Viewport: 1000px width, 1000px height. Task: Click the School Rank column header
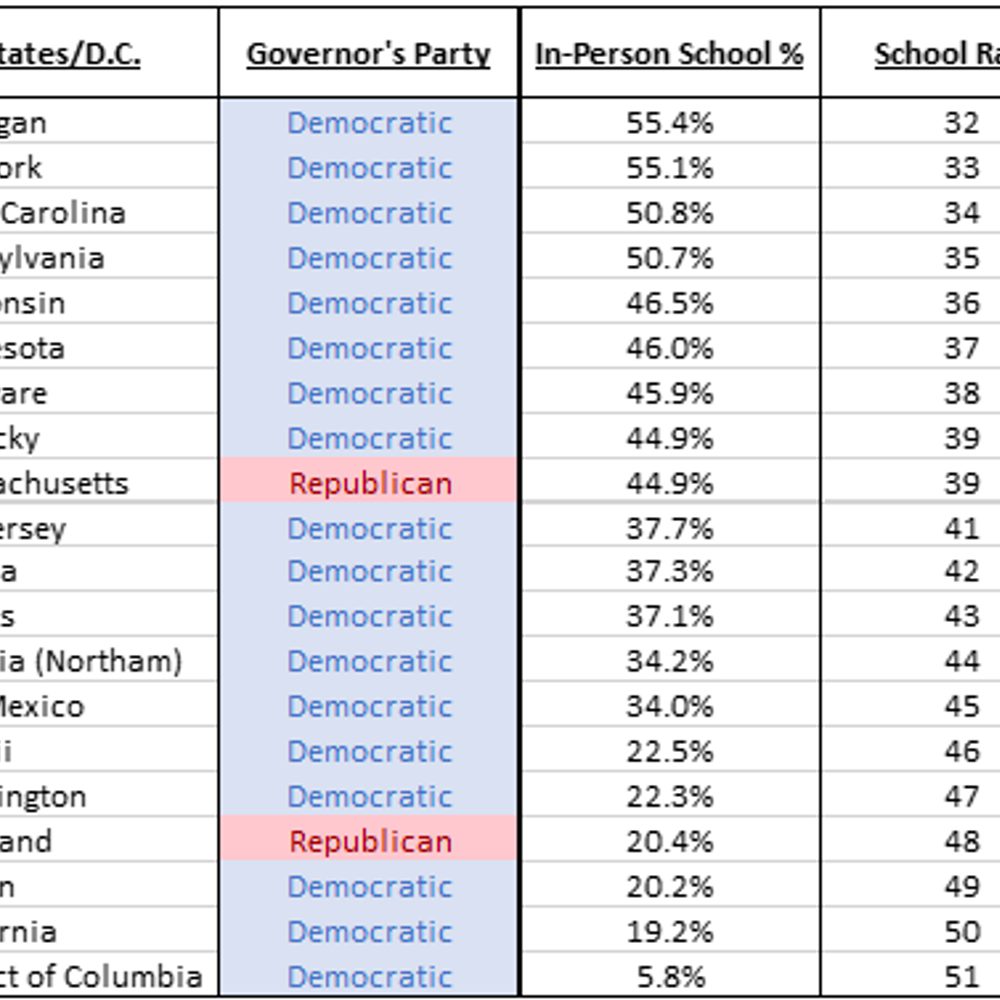[912, 54]
